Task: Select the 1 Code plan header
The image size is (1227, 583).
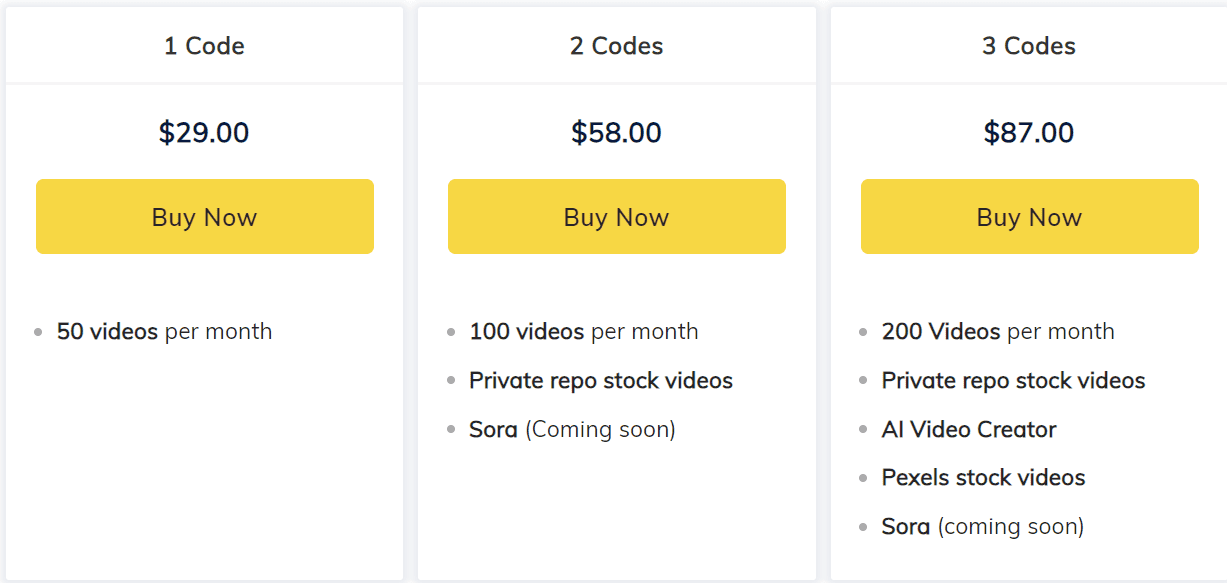Action: coord(204,45)
